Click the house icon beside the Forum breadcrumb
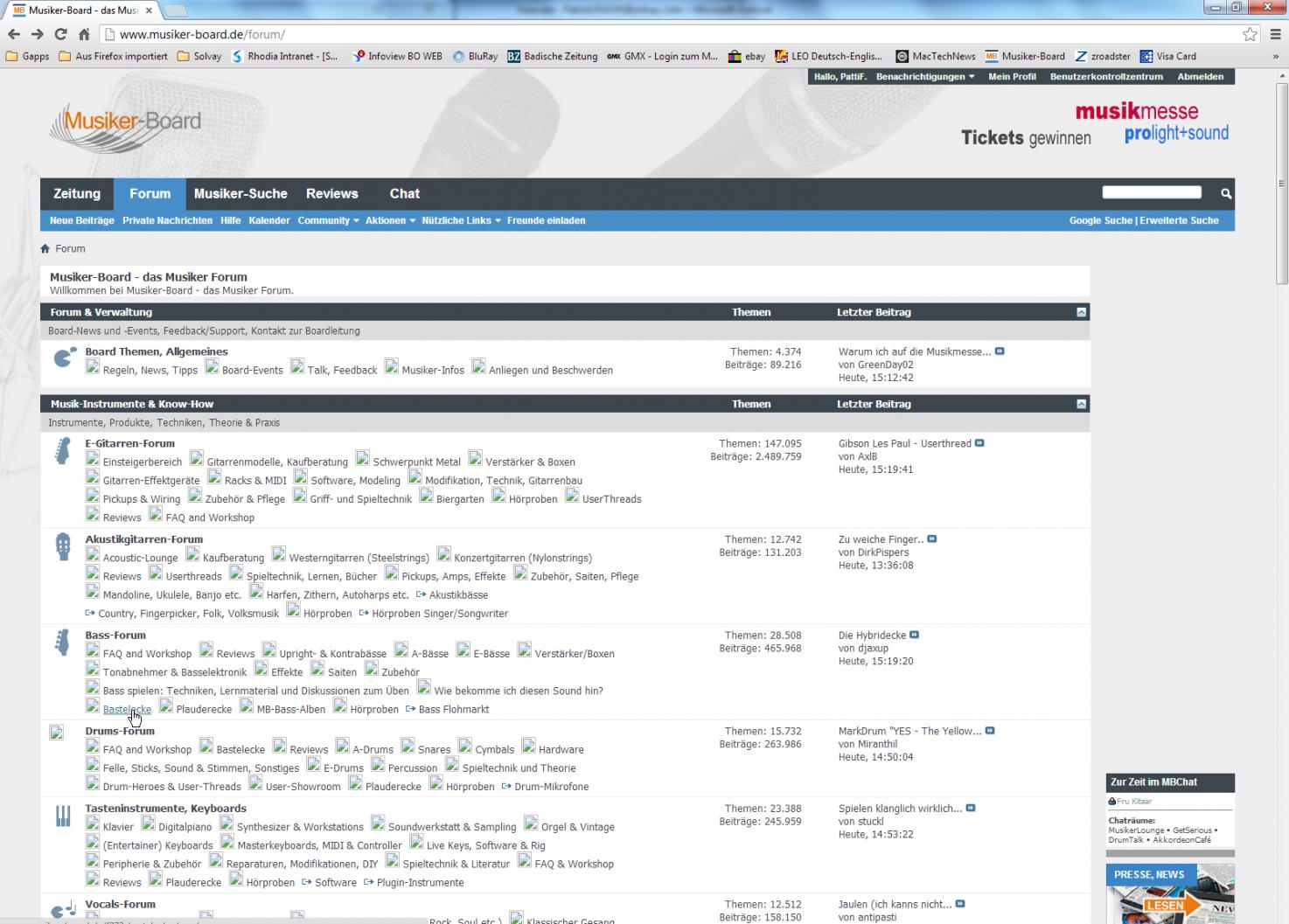The width and height of the screenshot is (1289, 924). pos(45,248)
